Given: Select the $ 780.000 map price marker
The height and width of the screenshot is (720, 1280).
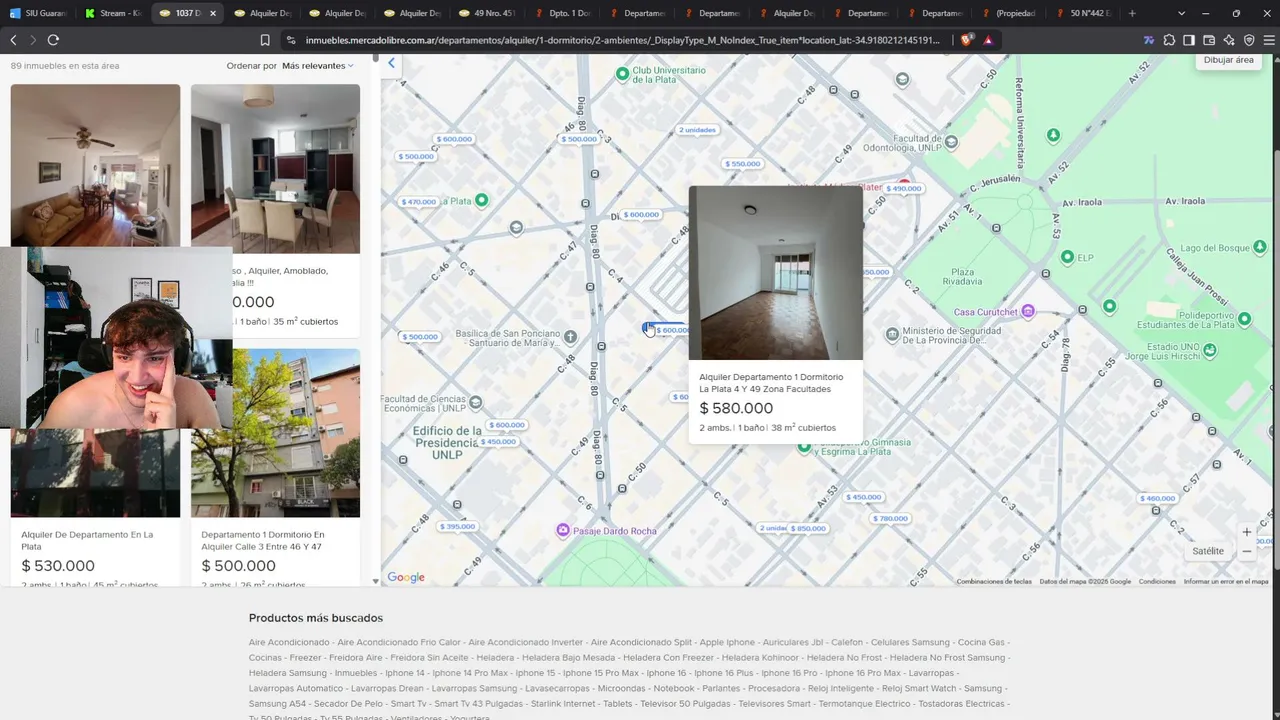Looking at the screenshot, I should pyautogui.click(x=890, y=518).
